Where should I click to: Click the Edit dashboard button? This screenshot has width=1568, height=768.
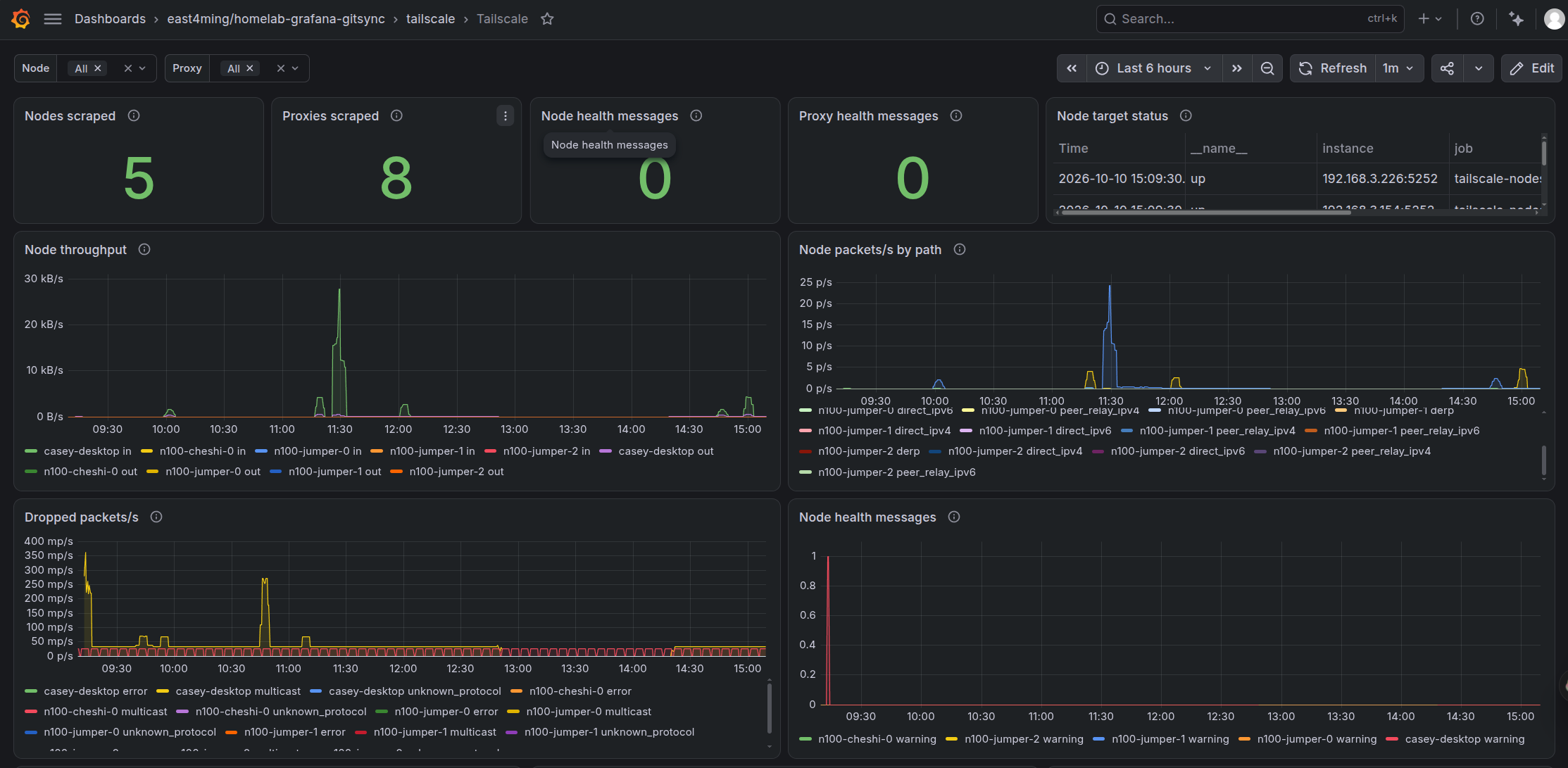1532,68
